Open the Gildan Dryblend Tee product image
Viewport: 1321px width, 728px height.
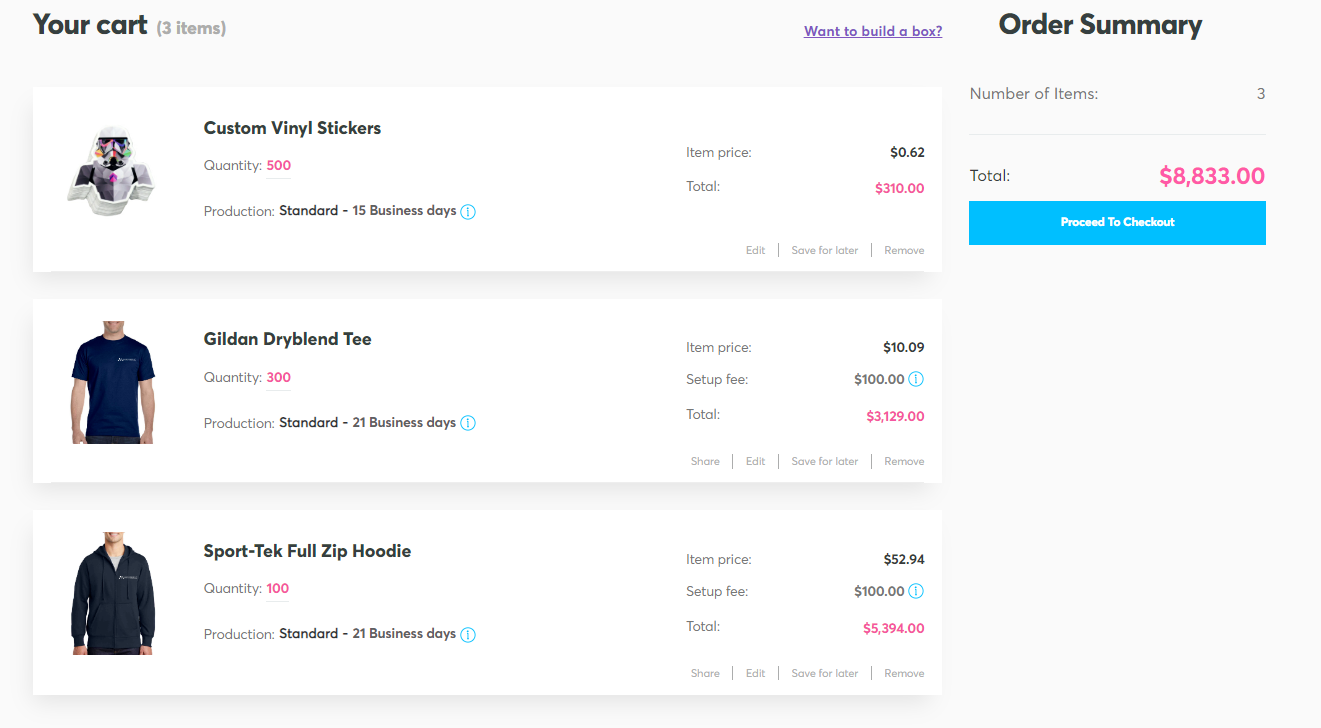(x=112, y=382)
